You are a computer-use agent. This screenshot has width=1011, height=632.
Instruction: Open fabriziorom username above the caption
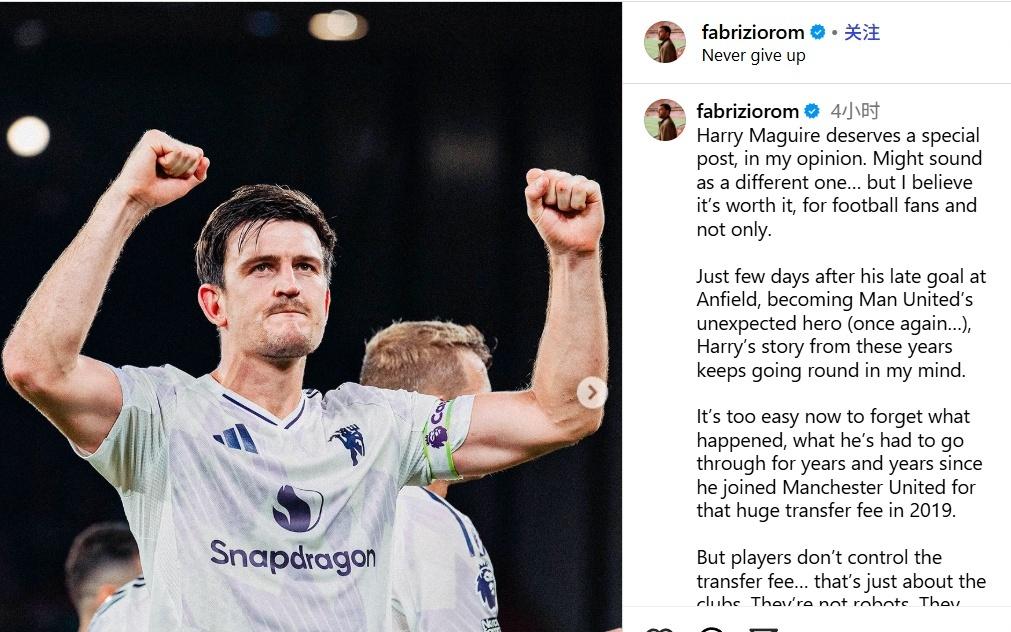[747, 111]
